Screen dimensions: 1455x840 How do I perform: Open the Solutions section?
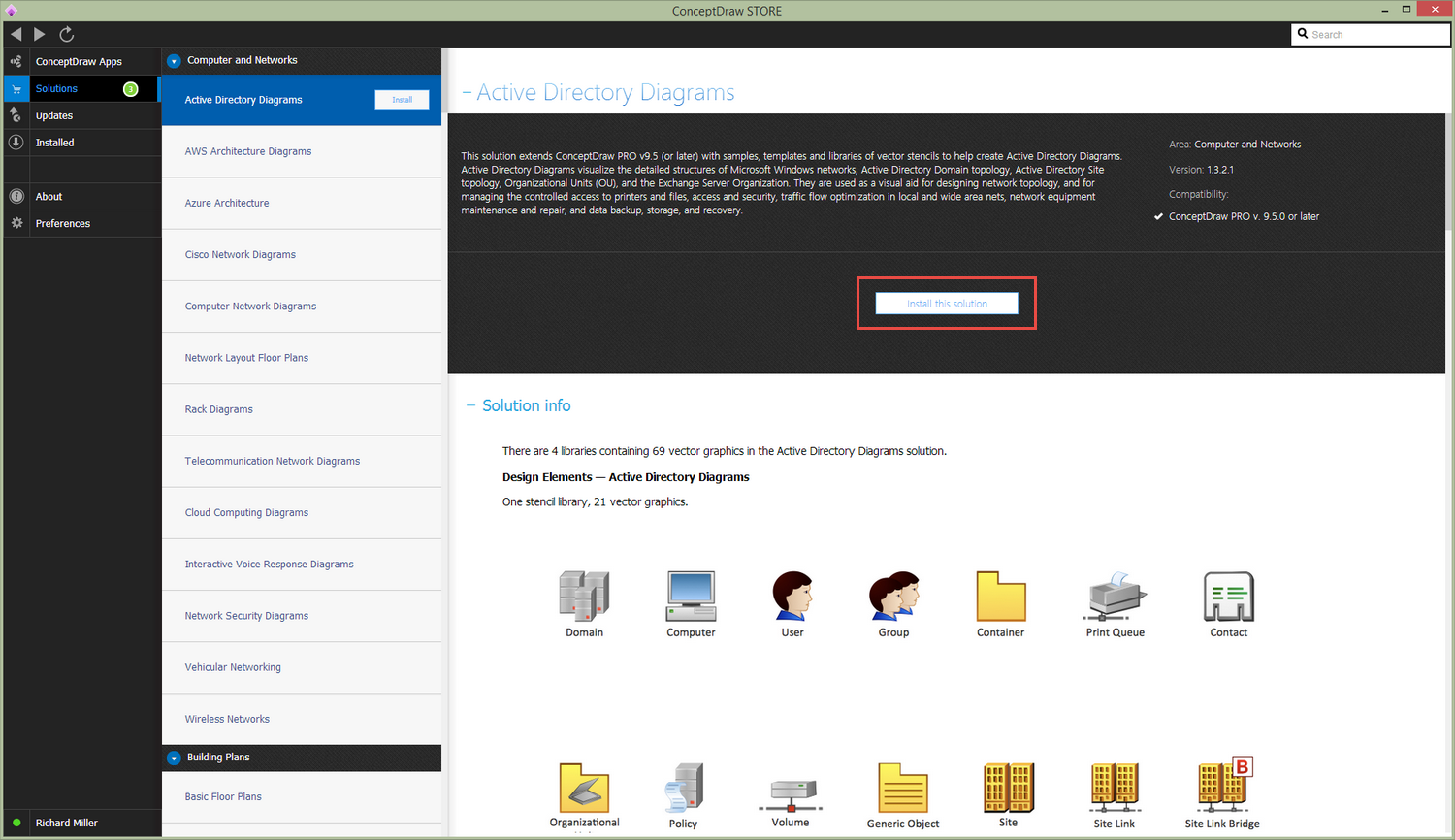[81, 88]
